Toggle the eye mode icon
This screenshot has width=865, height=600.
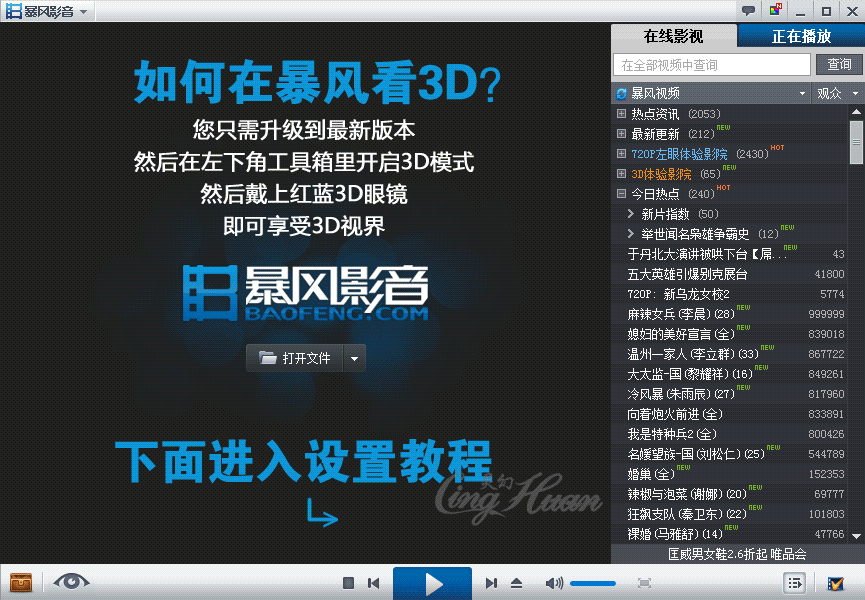click(x=71, y=581)
